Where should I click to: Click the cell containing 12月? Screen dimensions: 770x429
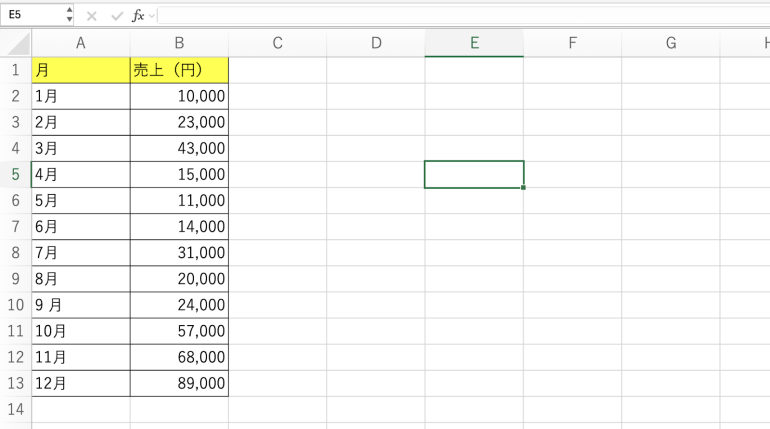click(81, 383)
